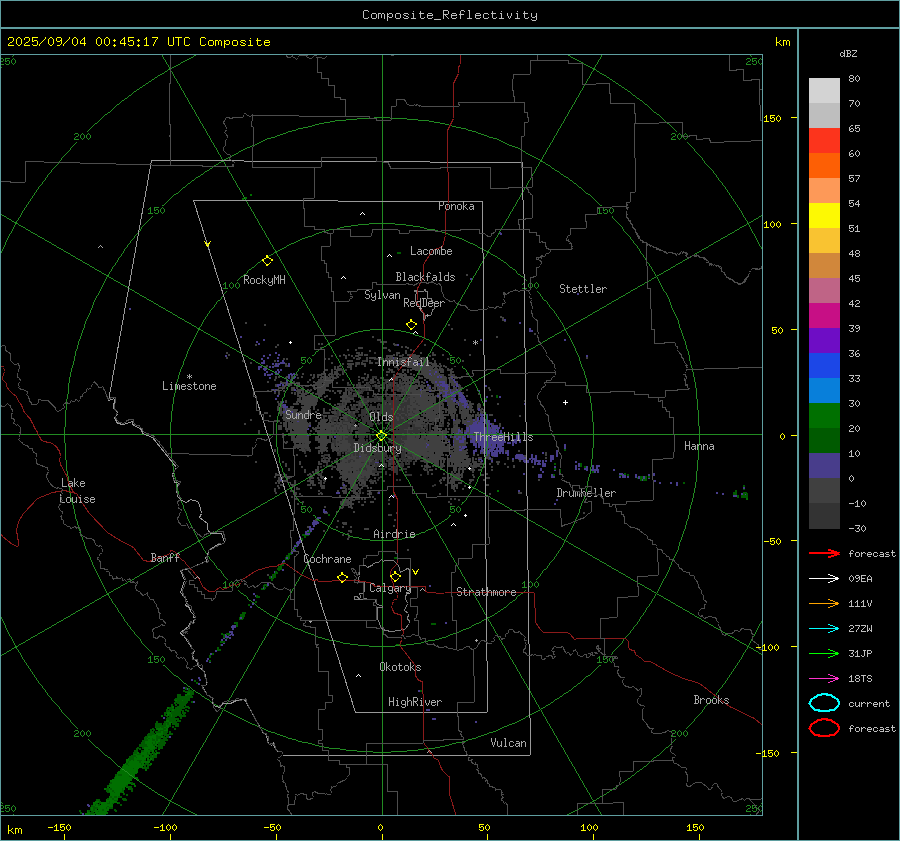Click the Composite_Reflectivity title
Image resolution: width=900 pixels, height=841 pixels.
click(x=450, y=15)
